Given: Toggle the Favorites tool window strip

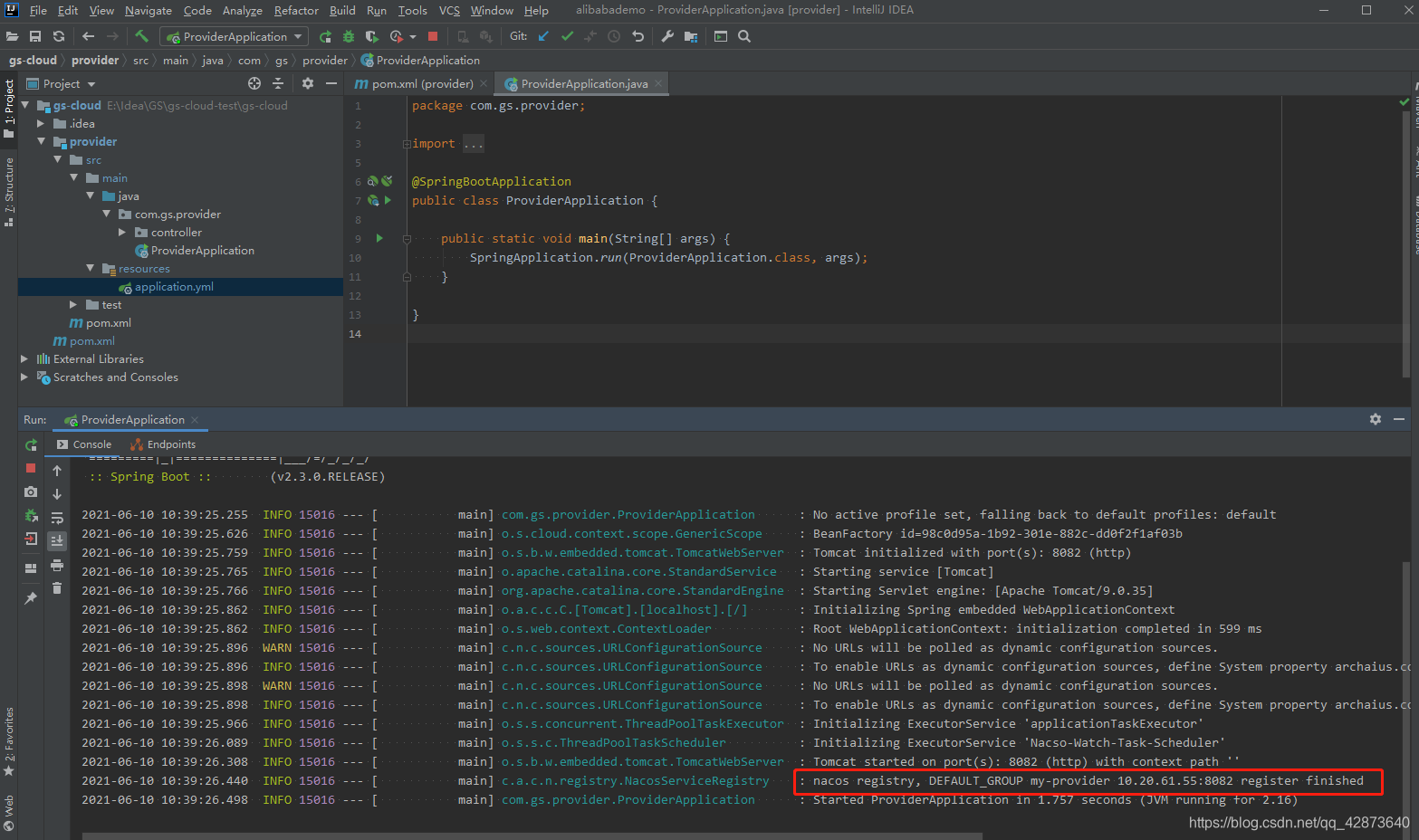Looking at the screenshot, I should 9,741.
